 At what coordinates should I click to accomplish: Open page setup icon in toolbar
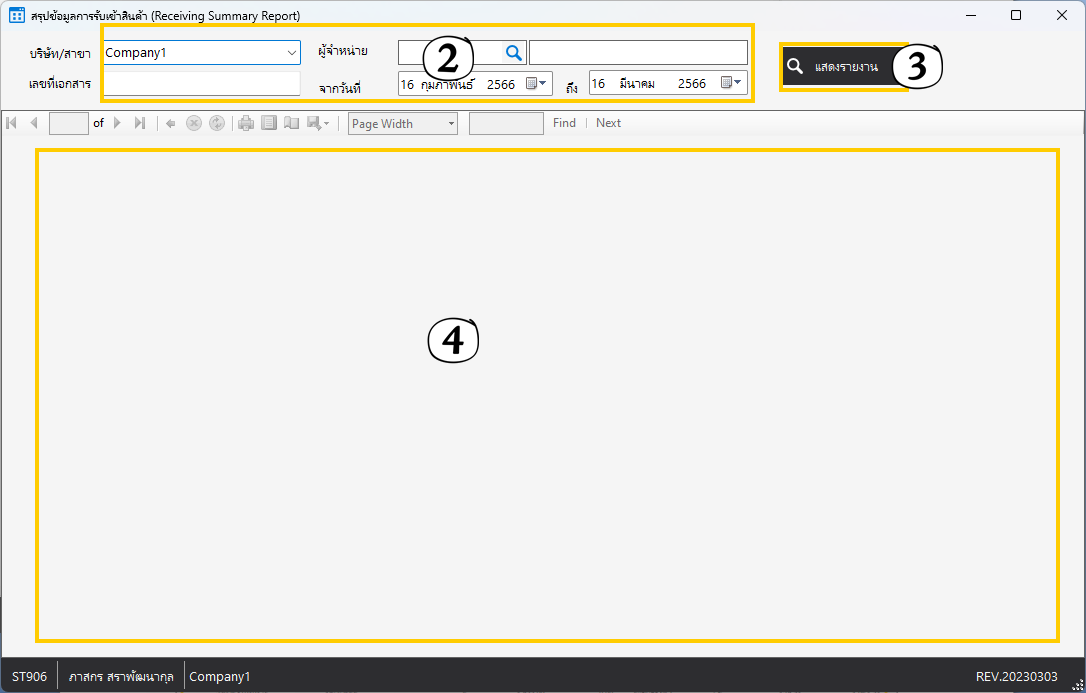tap(292, 123)
